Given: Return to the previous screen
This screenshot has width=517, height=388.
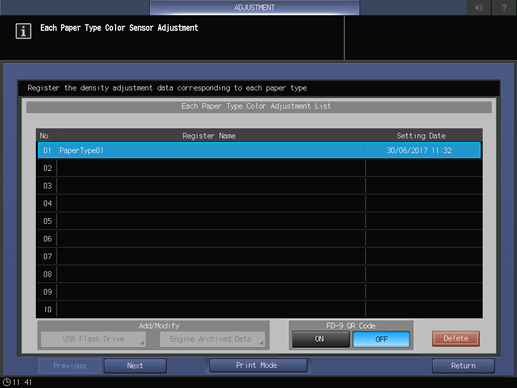Looking at the screenshot, I should click(463, 366).
